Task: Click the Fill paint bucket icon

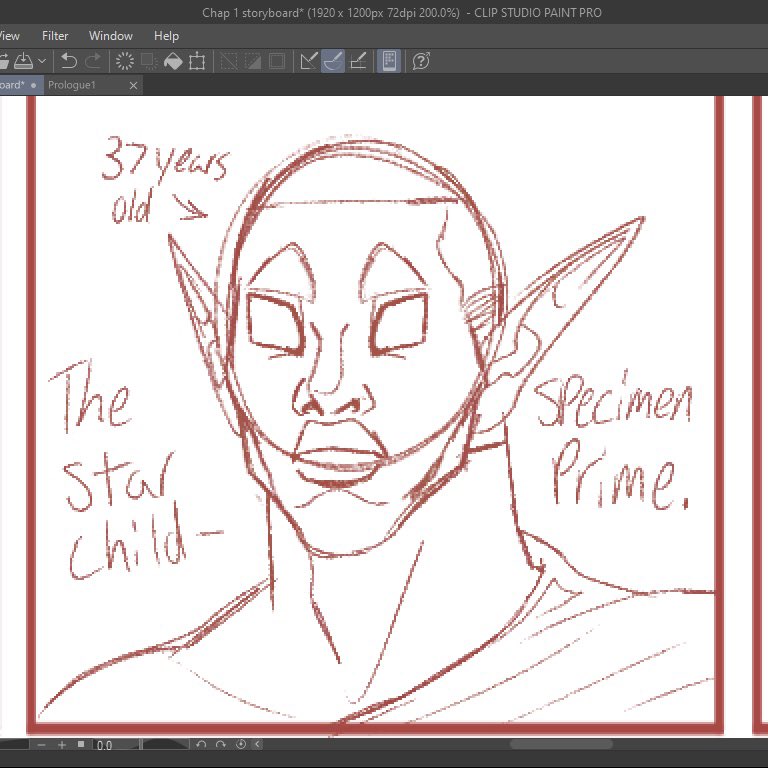Action: pyautogui.click(x=173, y=61)
